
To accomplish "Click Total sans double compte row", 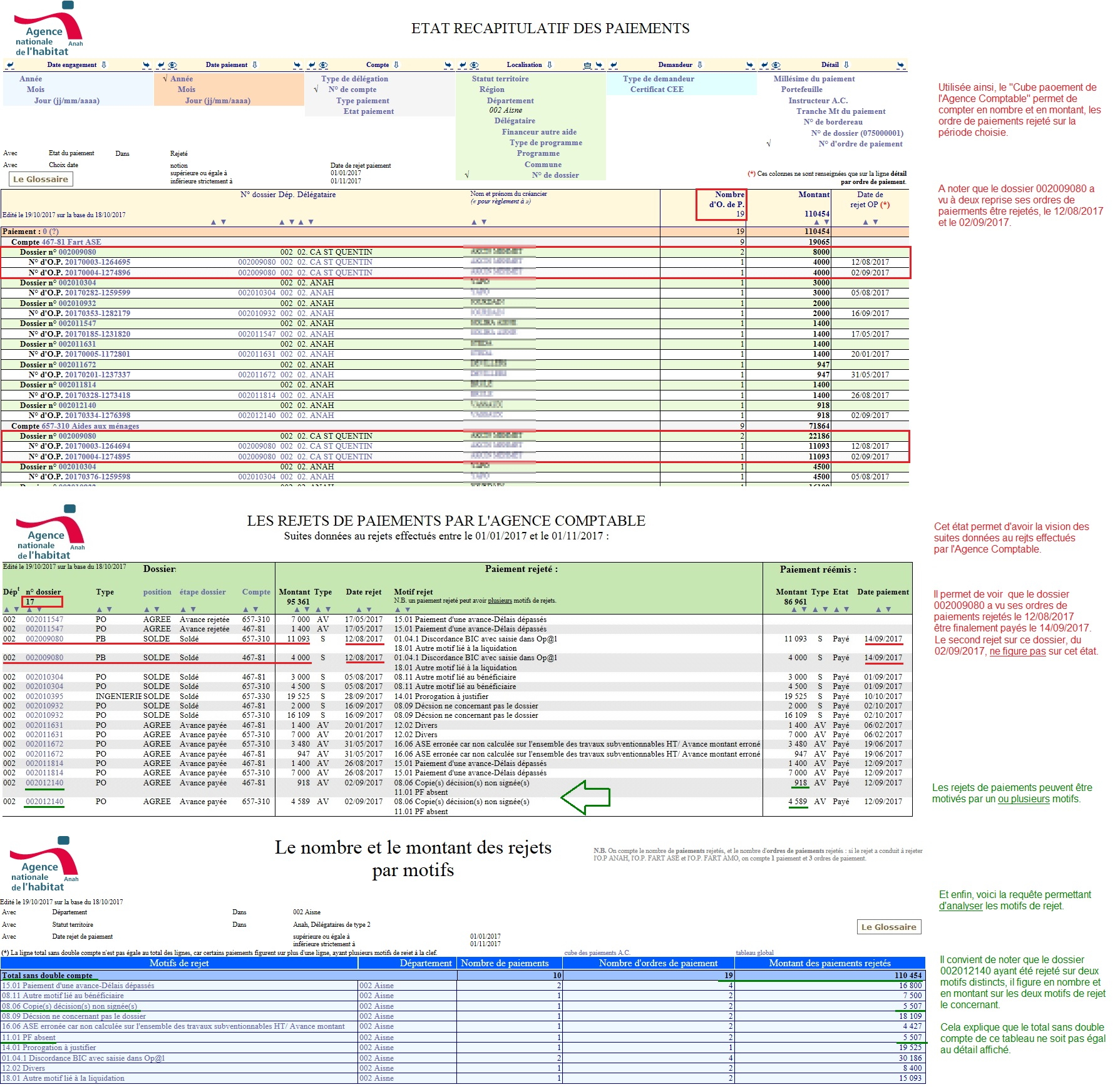I will coord(462,976).
